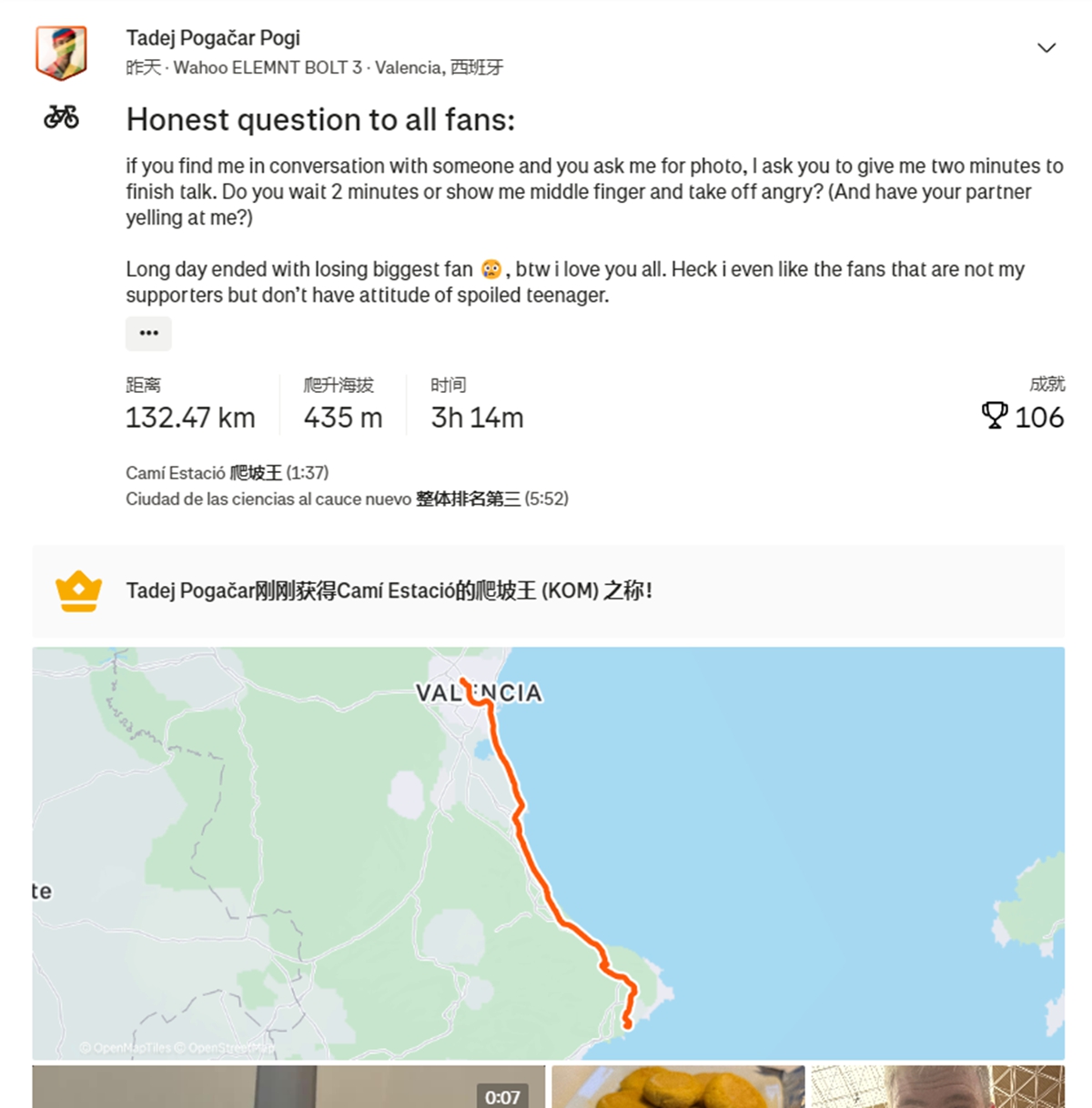Click Tadej Pogačar's profile avatar
The image size is (1092, 1108).
pyautogui.click(x=61, y=52)
